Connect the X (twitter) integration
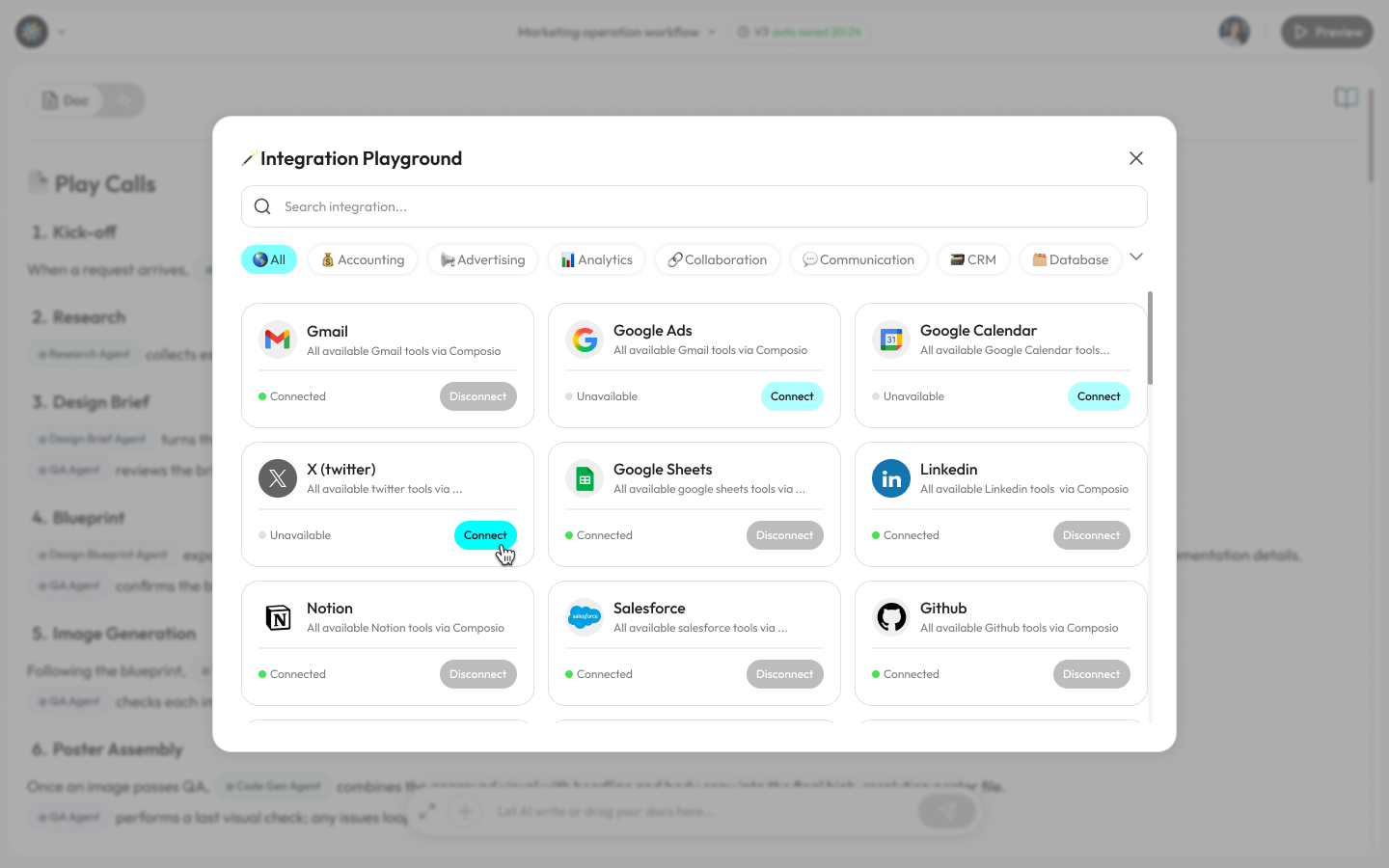Screen dimensions: 1389x868 [x=485, y=535]
